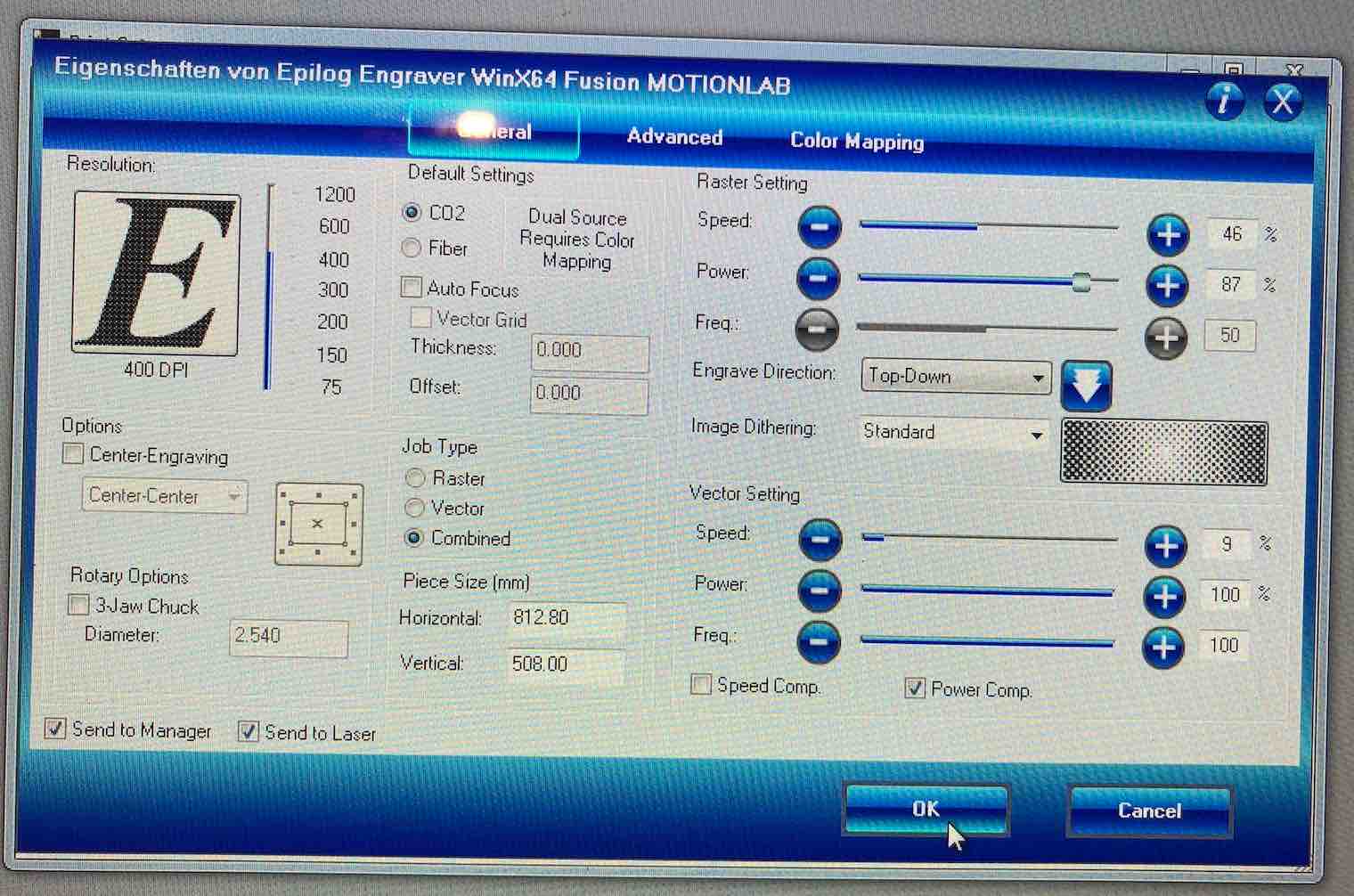This screenshot has width=1354, height=896.
Task: Click the raster Power percentage field
Action: tap(1230, 285)
